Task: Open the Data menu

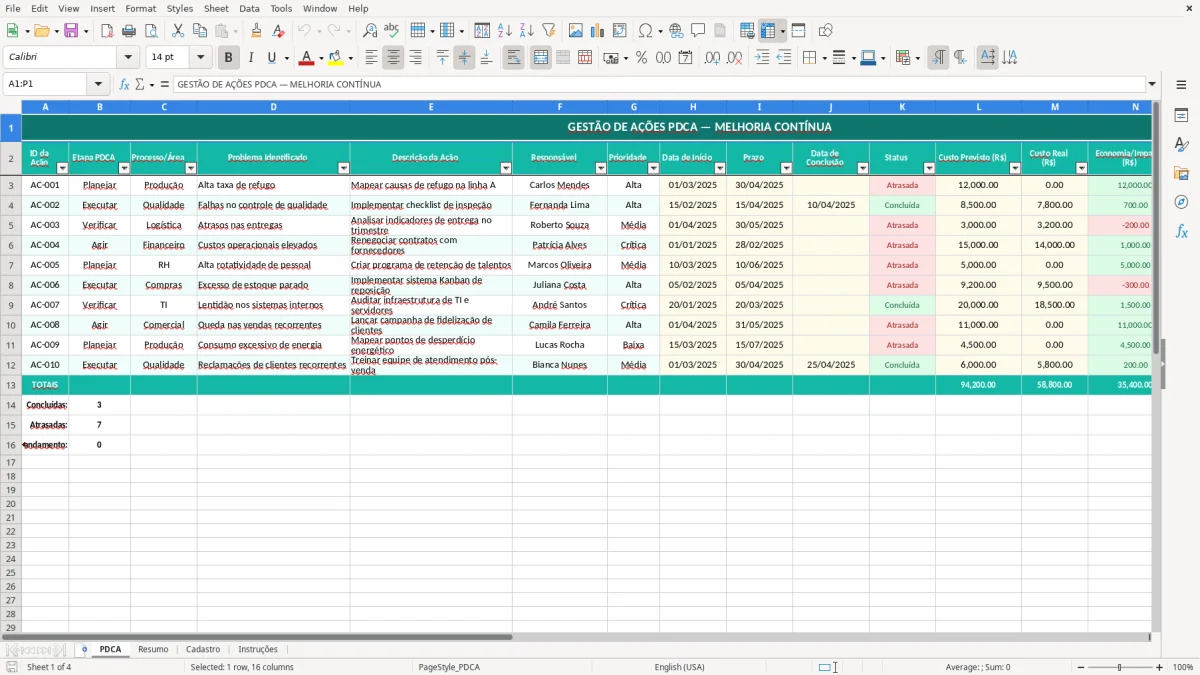Action: click(x=249, y=8)
